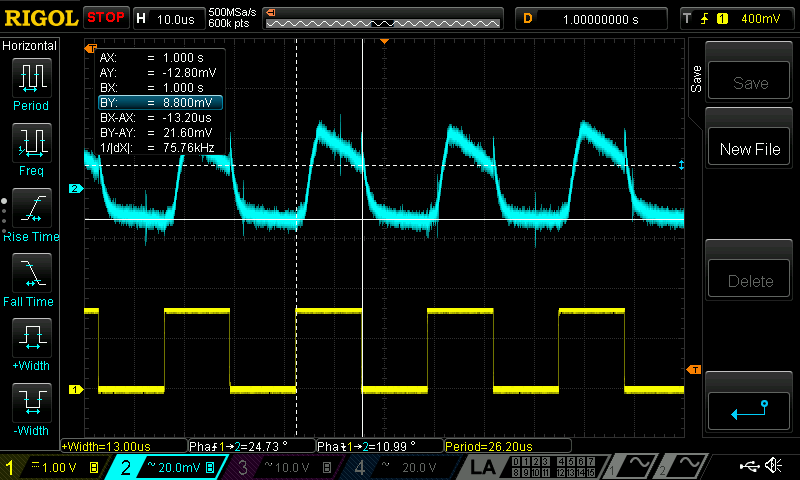Click the rising edge trigger icon
The width and height of the screenshot is (800, 480).
pyautogui.click(x=704, y=19)
